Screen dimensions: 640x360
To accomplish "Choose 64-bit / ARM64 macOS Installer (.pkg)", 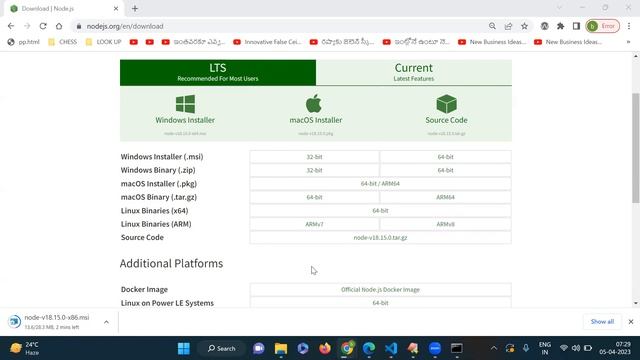I will click(380, 184).
